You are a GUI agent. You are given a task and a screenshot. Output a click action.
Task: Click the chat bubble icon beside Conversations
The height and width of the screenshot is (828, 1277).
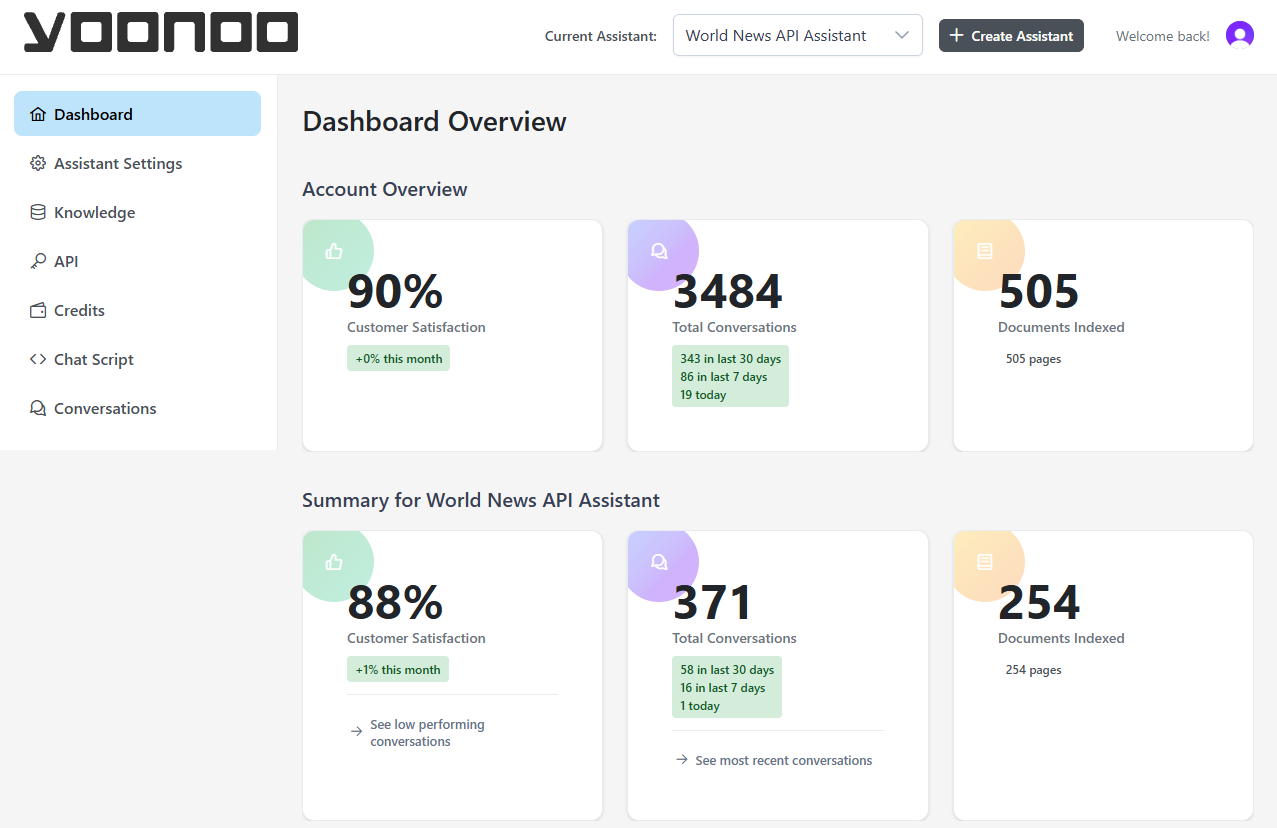38,408
